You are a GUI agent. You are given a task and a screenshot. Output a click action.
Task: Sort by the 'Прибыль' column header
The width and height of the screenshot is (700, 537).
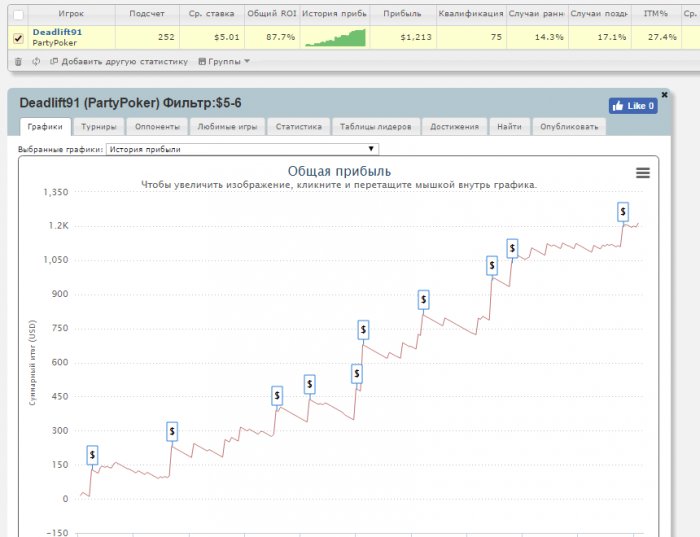(402, 14)
